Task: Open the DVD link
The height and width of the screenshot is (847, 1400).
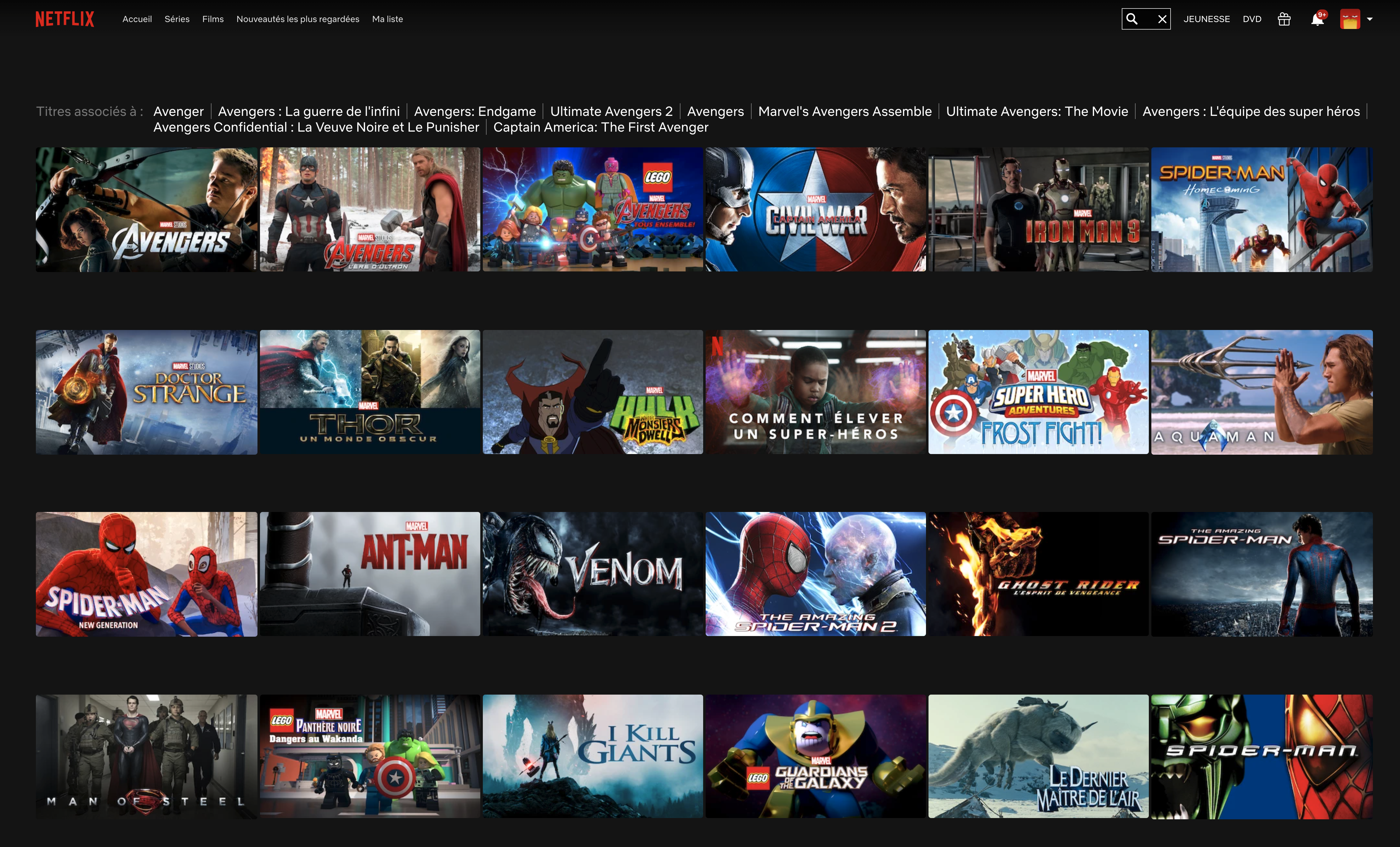Action: pos(1252,19)
